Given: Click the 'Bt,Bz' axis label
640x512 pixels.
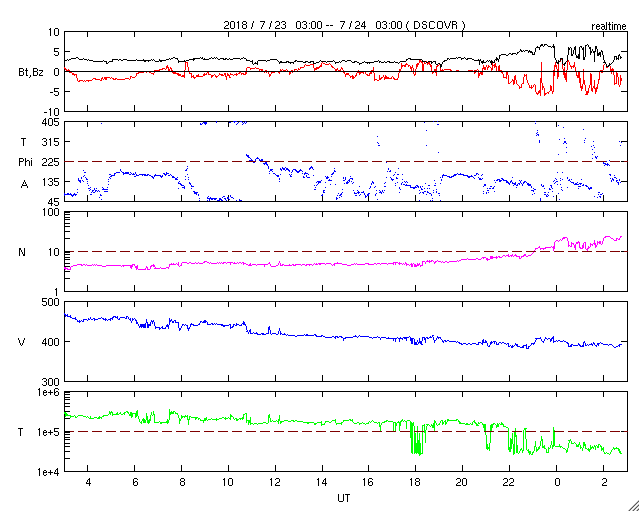Looking at the screenshot, I should coord(31,73).
